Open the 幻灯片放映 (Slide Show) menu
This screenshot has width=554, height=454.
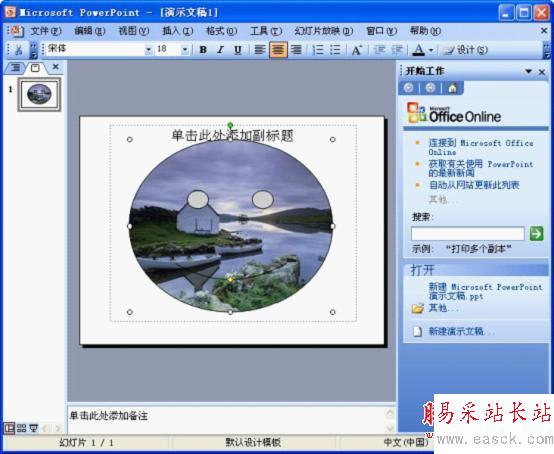coord(324,31)
